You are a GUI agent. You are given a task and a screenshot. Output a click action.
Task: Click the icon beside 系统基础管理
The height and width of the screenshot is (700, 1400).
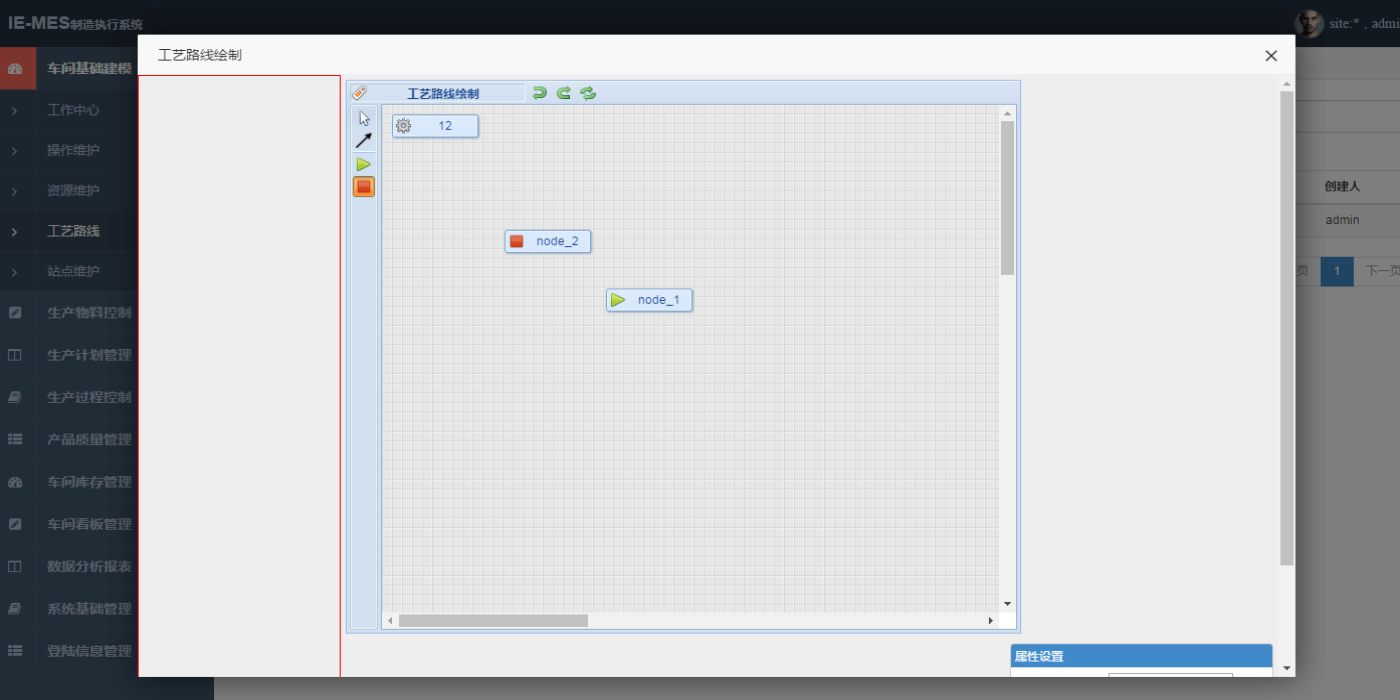[x=15, y=608]
